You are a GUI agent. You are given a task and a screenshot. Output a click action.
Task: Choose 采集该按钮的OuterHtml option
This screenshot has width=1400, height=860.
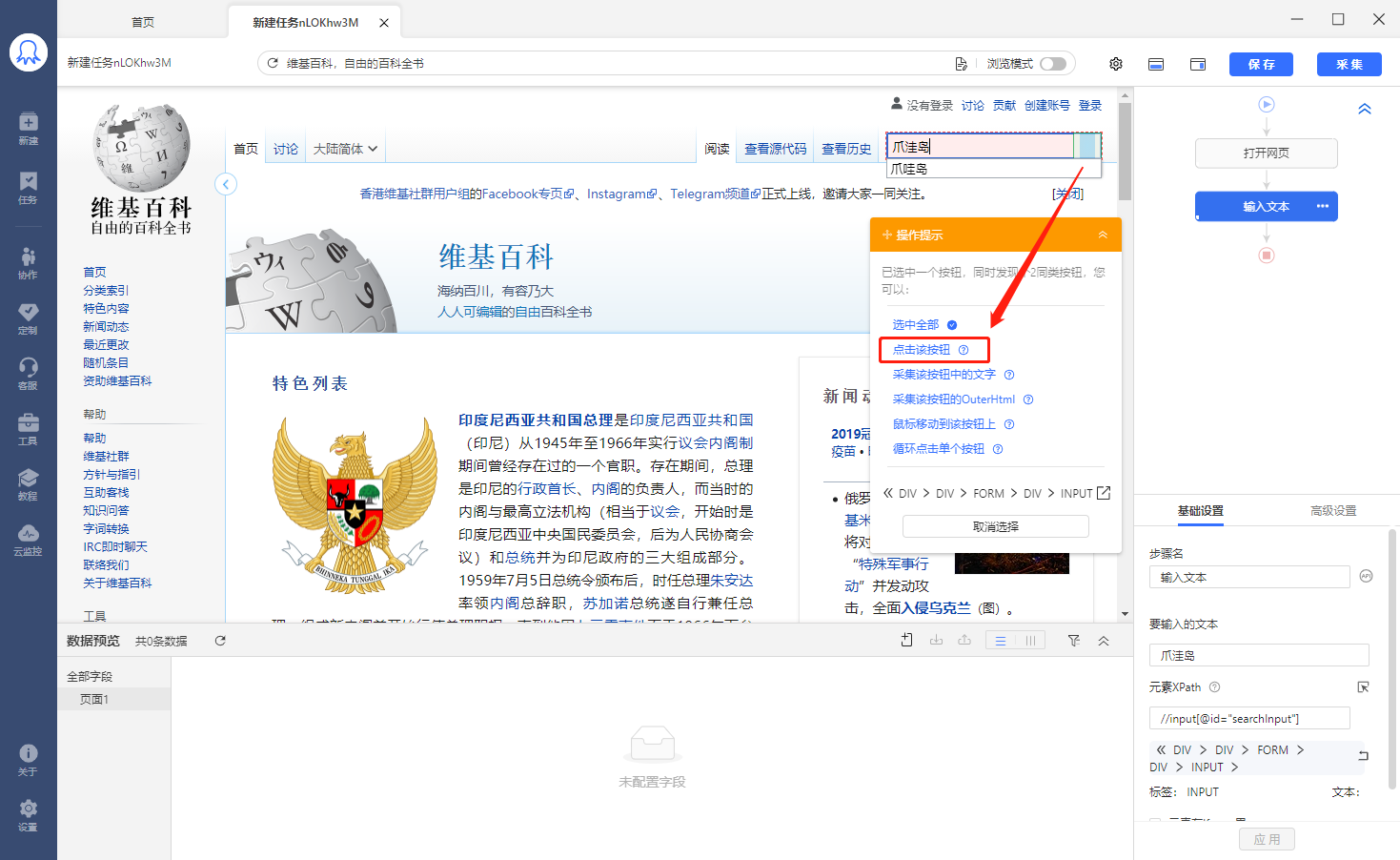954,399
